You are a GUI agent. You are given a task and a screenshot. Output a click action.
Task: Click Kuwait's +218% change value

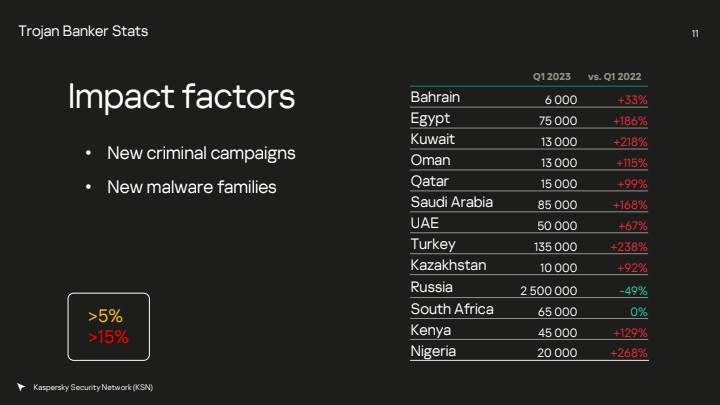(x=630, y=142)
